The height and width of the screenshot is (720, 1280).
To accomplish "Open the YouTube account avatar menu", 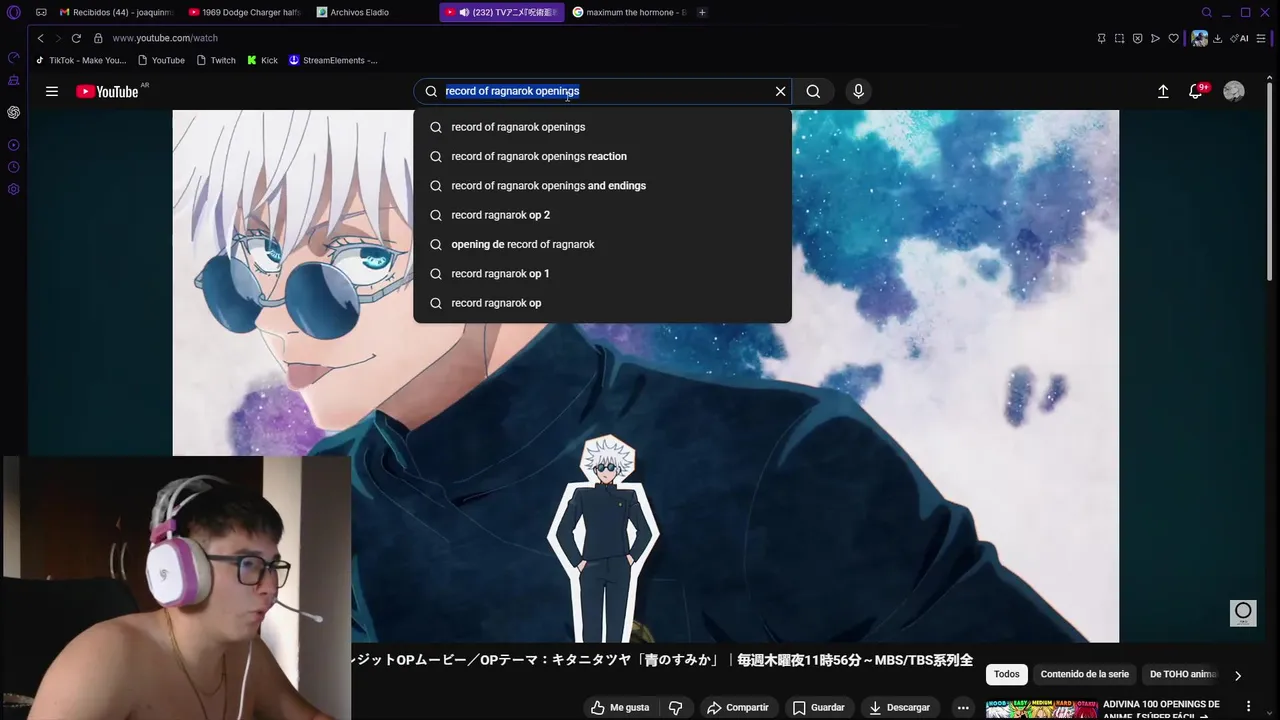I will (x=1234, y=91).
